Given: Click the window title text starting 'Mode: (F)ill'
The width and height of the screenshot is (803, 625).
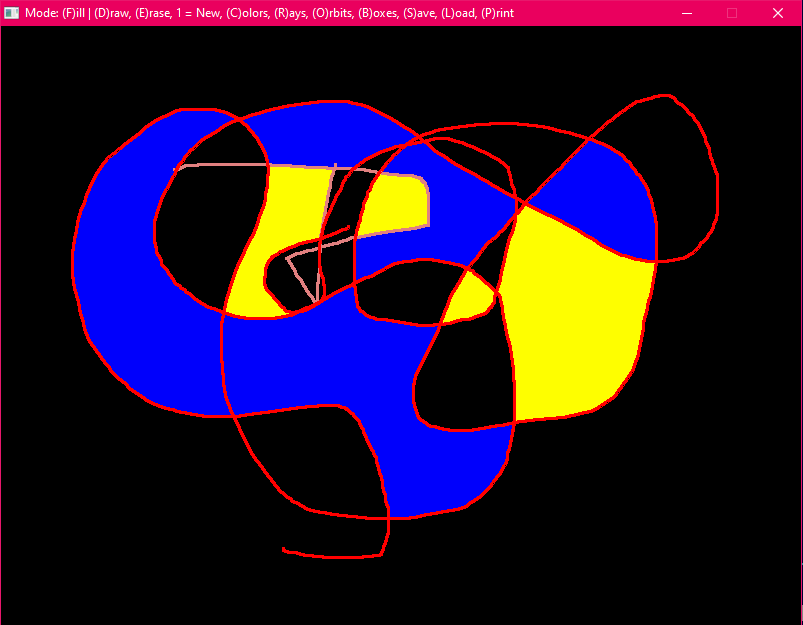Looking at the screenshot, I should [269, 13].
